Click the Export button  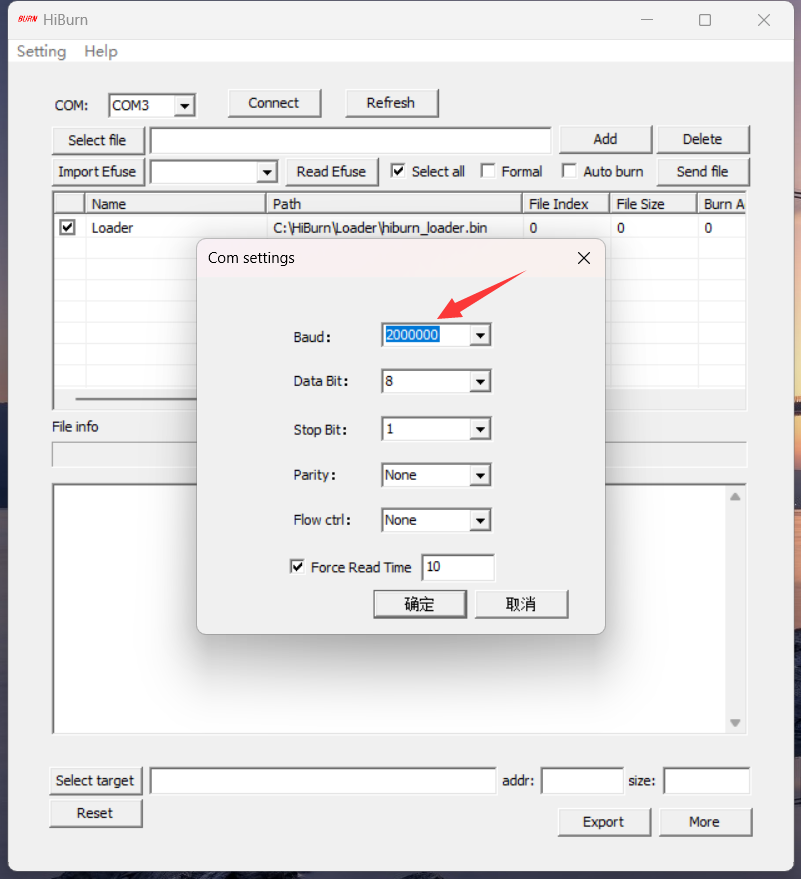coord(604,822)
